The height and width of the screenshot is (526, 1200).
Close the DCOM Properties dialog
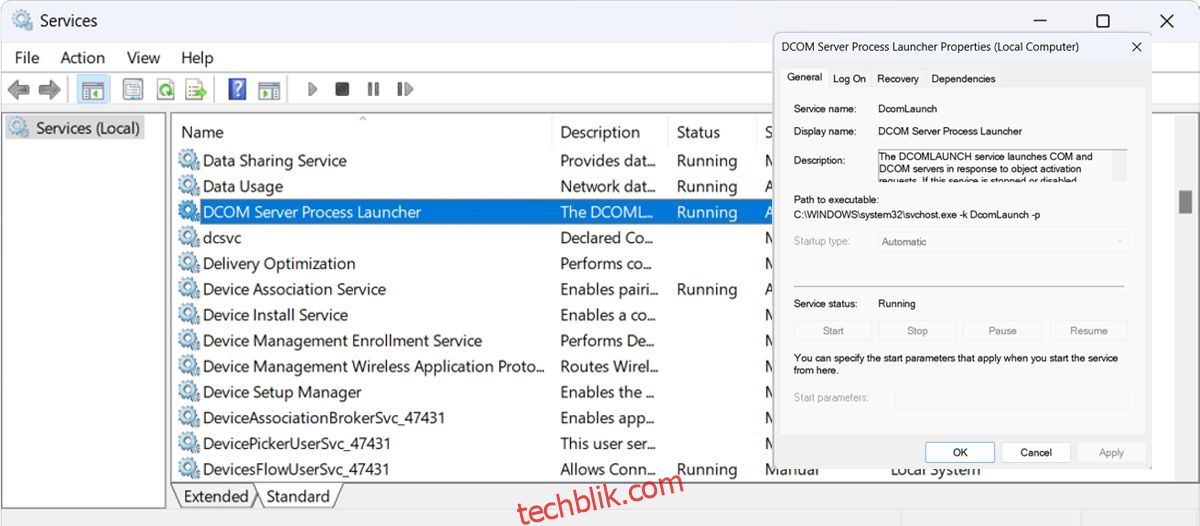(1137, 47)
